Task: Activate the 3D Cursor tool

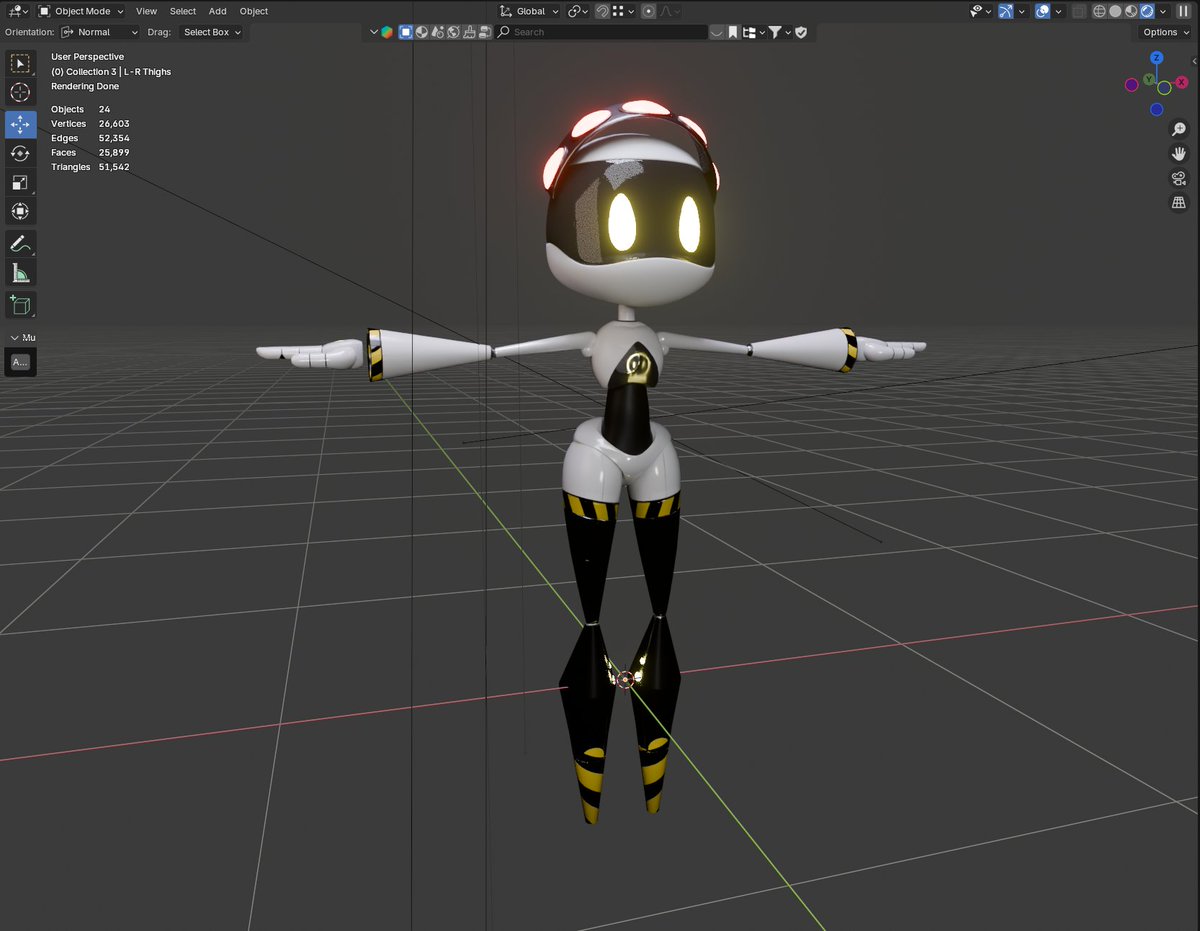Action: pyautogui.click(x=20, y=93)
